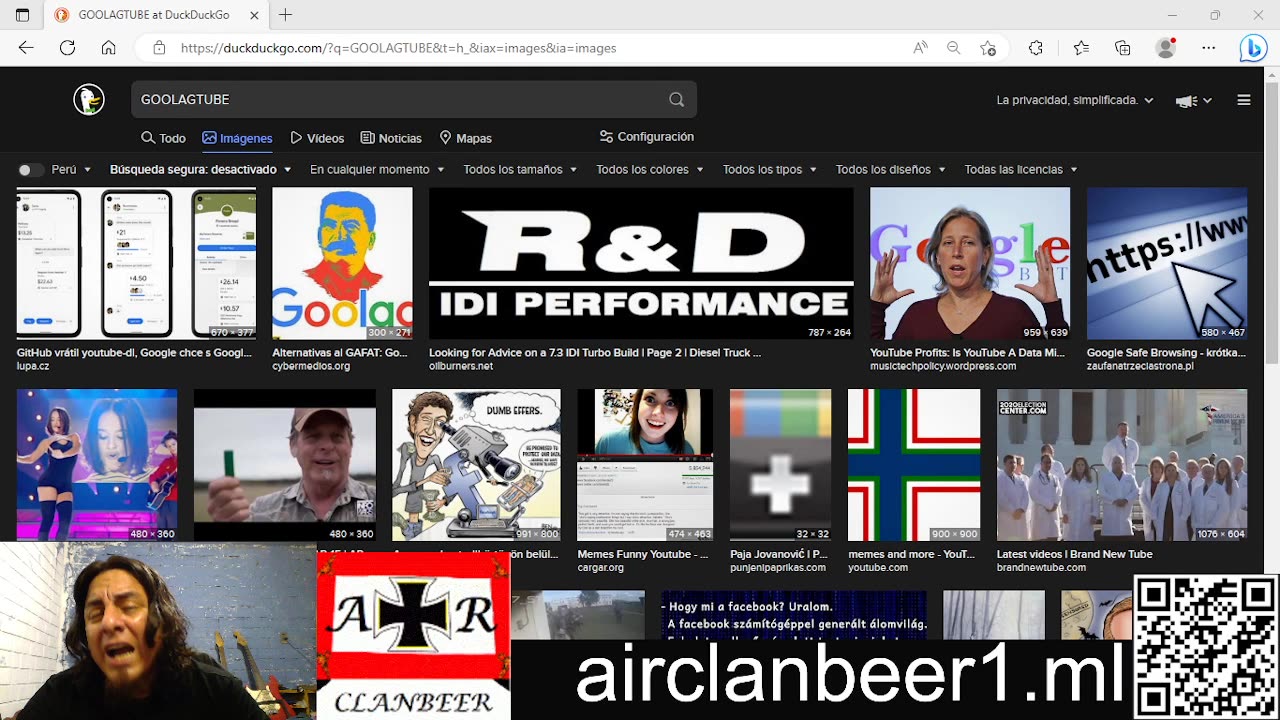Open the Dumb Effers cartoon thumbnail

[476, 465]
